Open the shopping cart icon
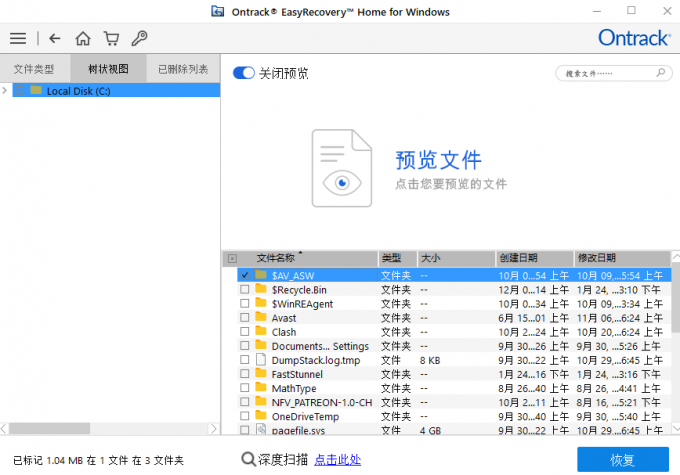Viewport: 680px width, 475px height. point(111,39)
